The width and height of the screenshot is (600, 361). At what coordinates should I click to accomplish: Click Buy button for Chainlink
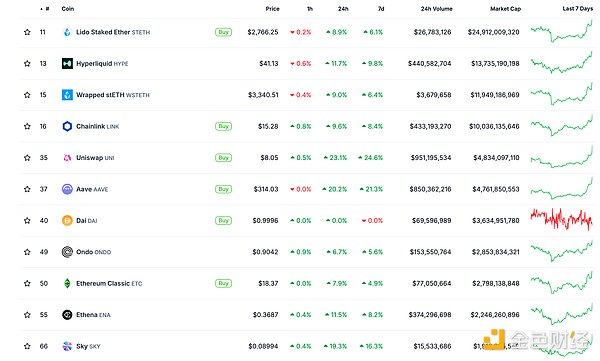tap(223, 126)
